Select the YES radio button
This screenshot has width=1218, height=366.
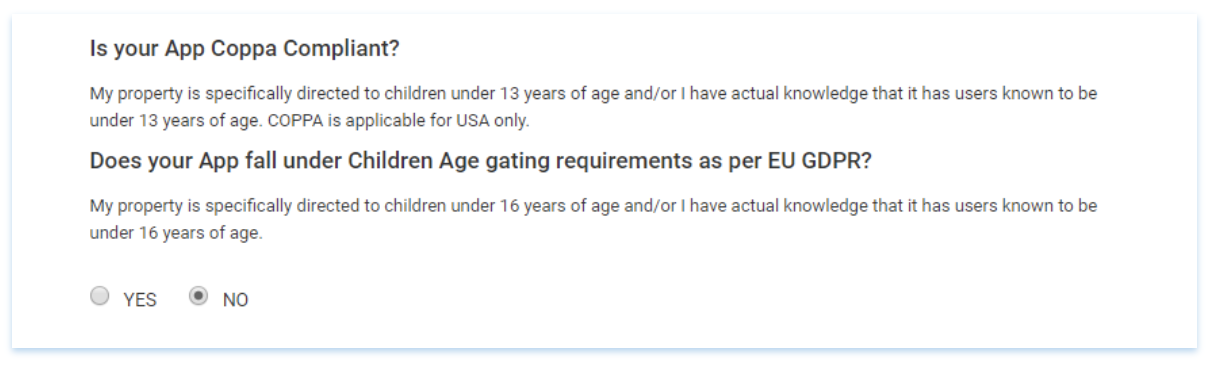coord(98,297)
